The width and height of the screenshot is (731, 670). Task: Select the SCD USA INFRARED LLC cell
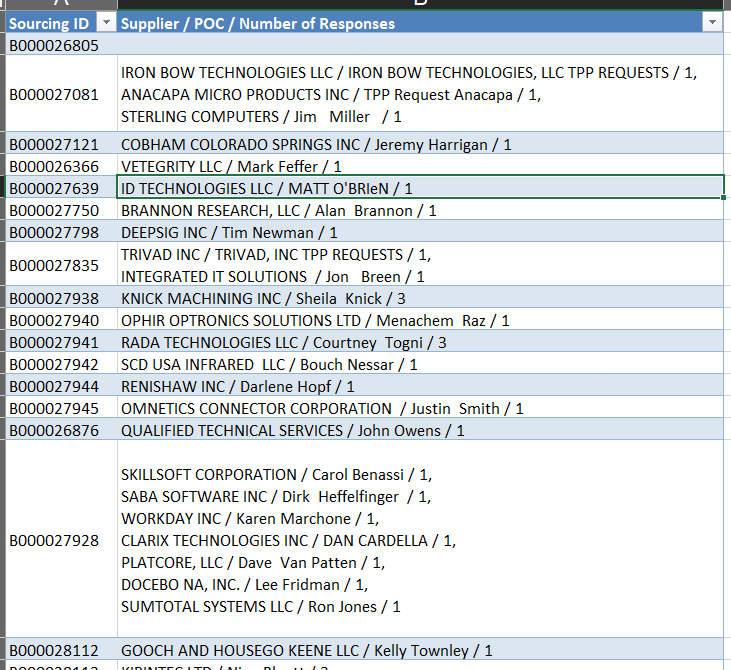pyautogui.click(x=420, y=363)
